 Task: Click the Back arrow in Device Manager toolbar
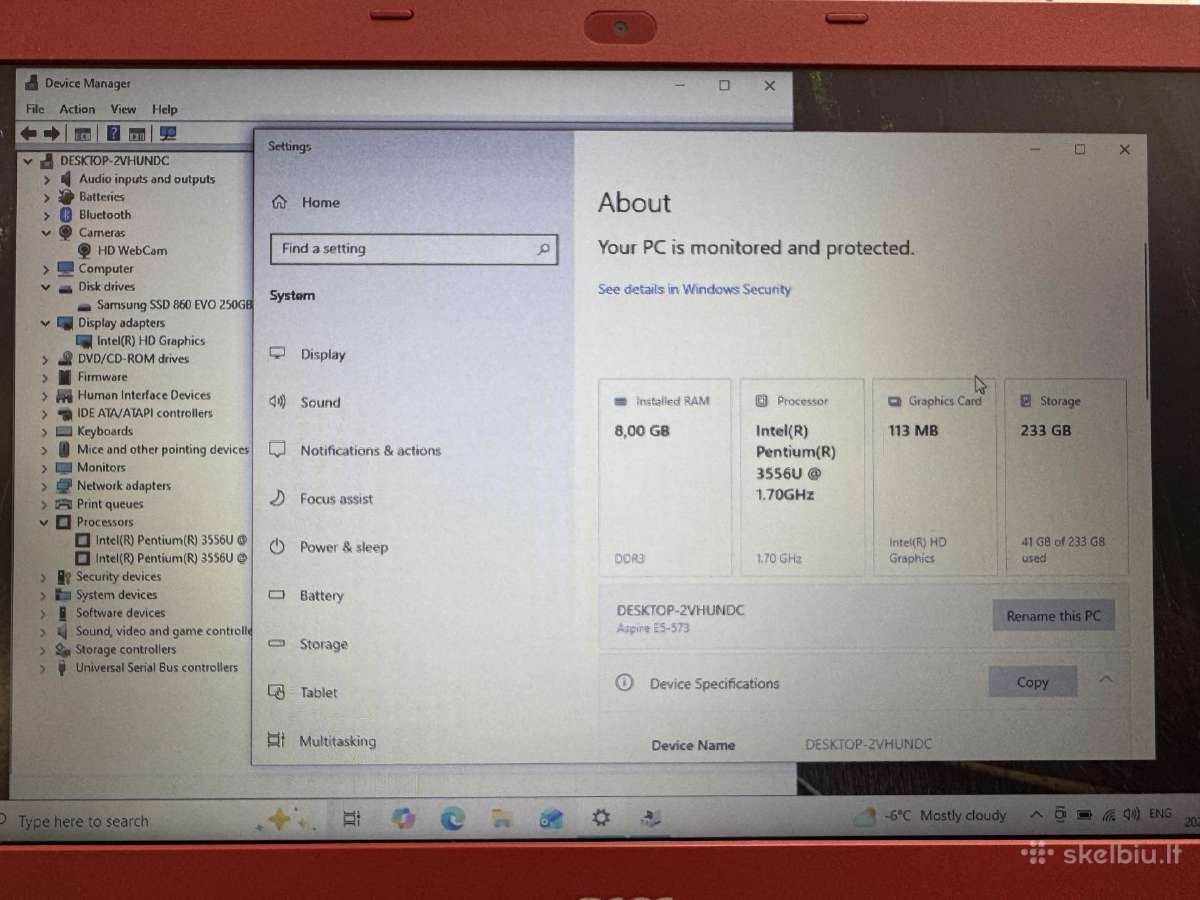(28, 133)
